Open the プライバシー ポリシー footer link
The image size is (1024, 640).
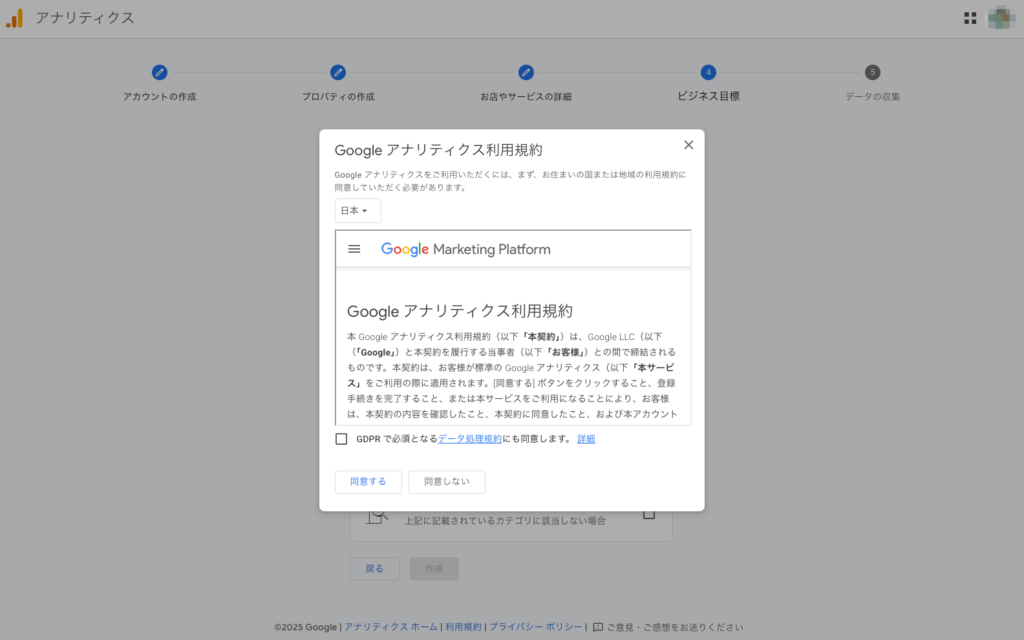536,626
